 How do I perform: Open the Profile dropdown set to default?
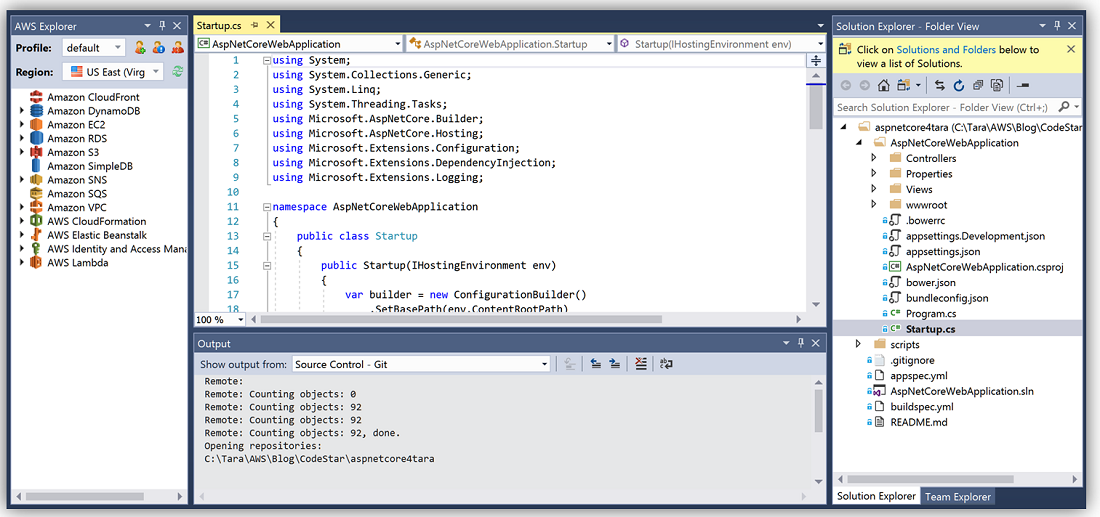point(93,47)
